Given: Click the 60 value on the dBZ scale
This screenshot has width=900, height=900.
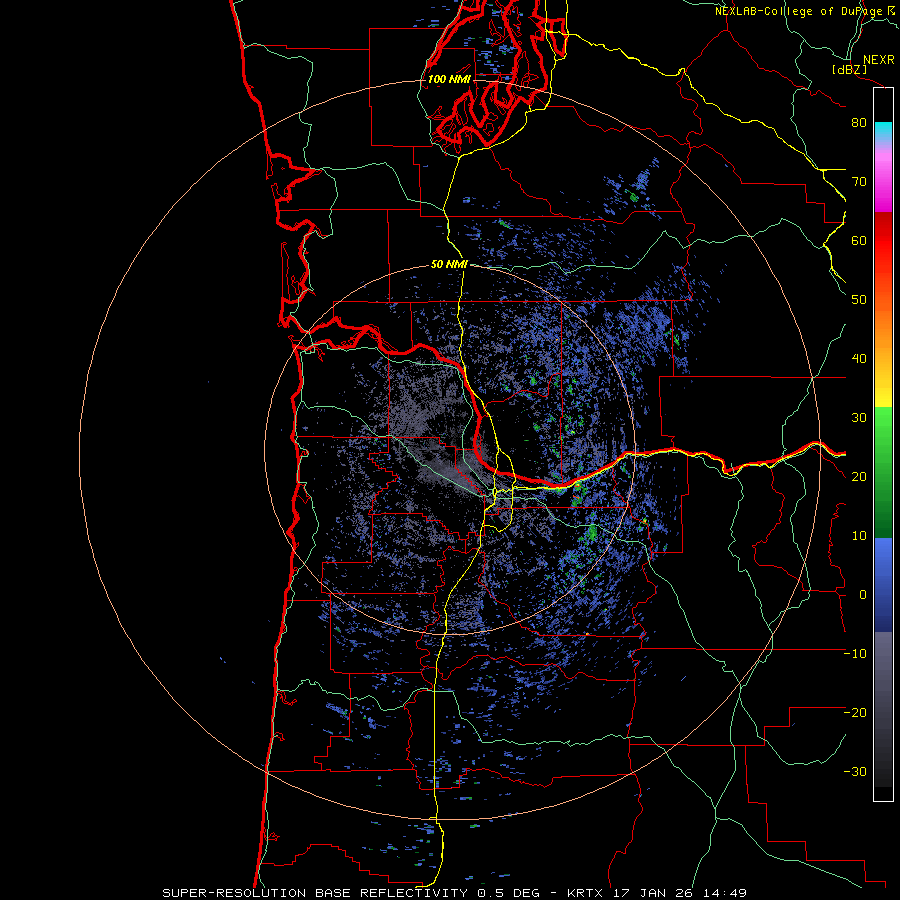Looking at the screenshot, I should 859,241.
